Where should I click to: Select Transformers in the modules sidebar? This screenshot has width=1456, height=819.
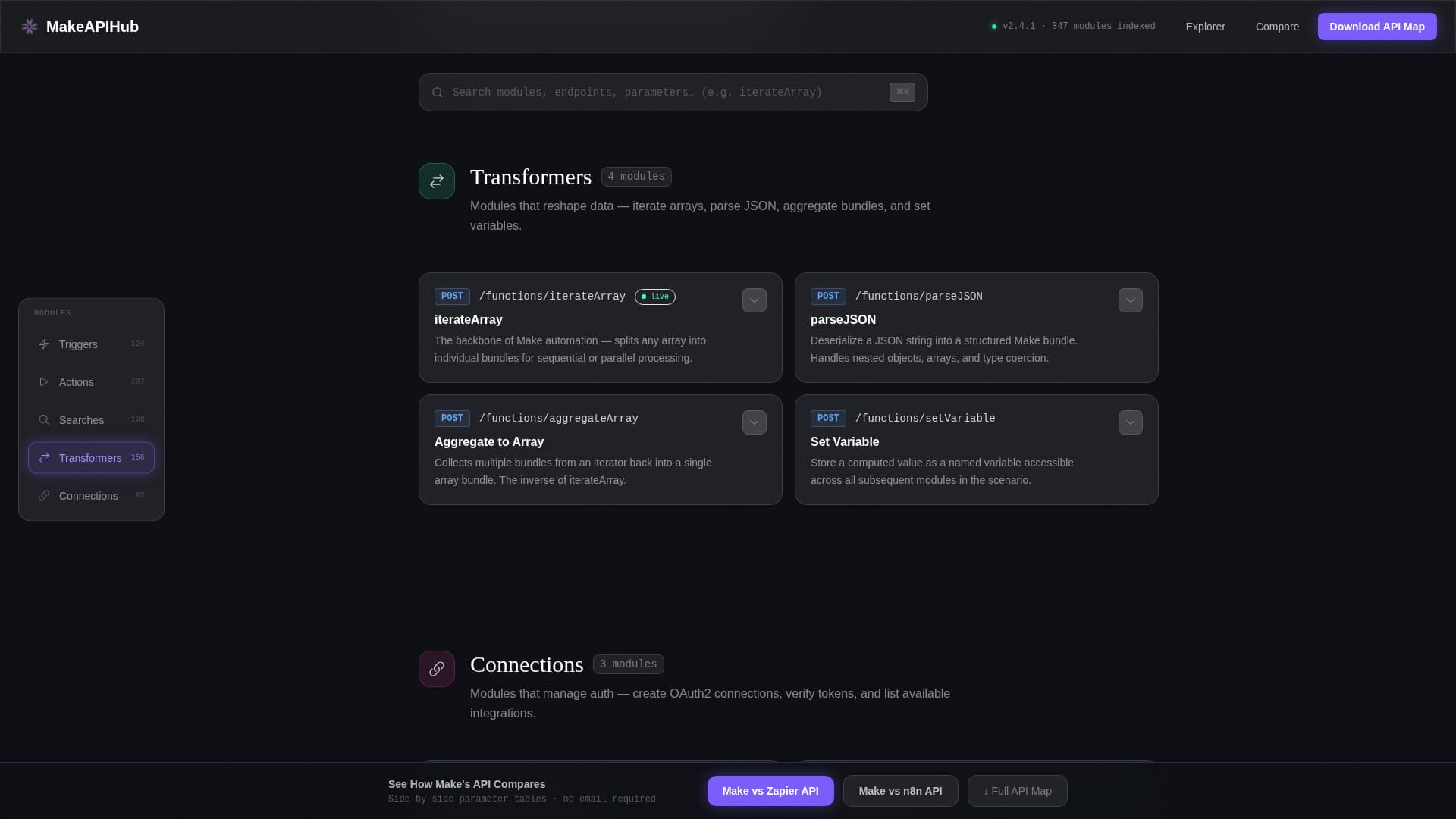pos(92,458)
